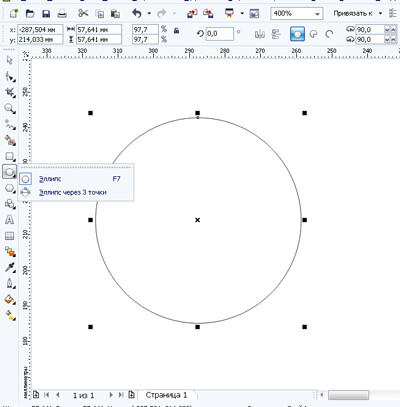Click the Cut scissors icon
Screen dimensions: 400x407
pos(83,13)
